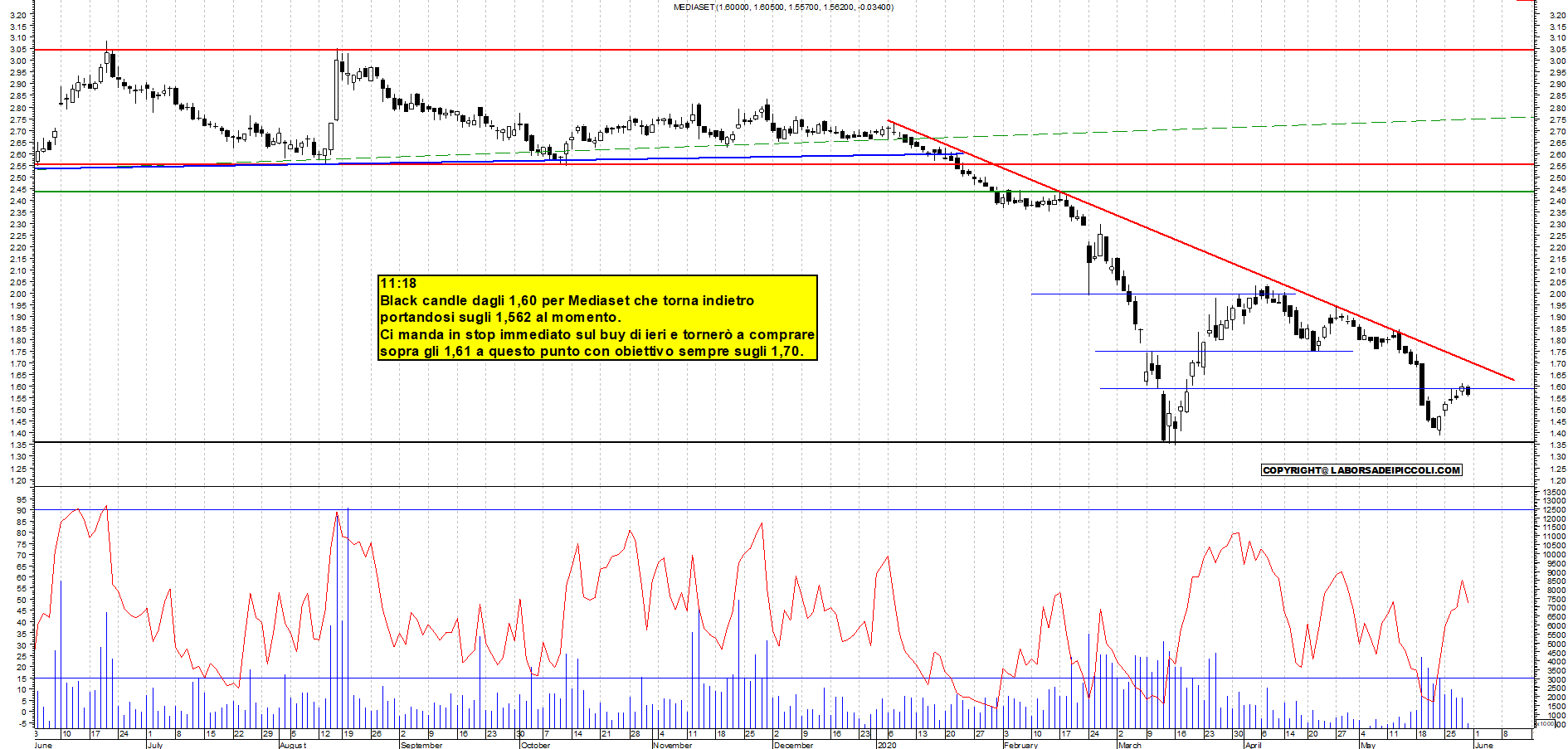1568x749 pixels.
Task: Click the May label on the date axis
Action: [1368, 745]
